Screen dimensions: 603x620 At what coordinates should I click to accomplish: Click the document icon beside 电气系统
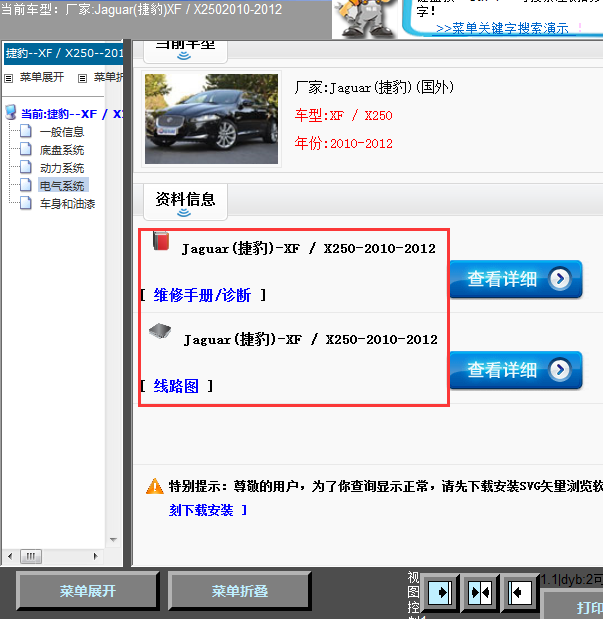(x=26, y=185)
